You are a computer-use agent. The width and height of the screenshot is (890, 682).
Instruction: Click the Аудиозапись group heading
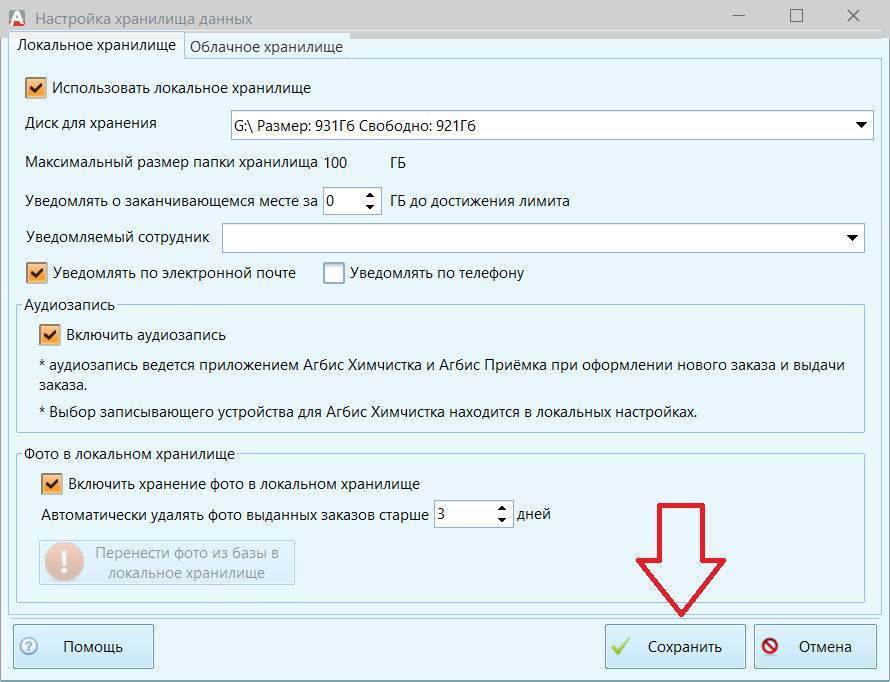(x=69, y=305)
